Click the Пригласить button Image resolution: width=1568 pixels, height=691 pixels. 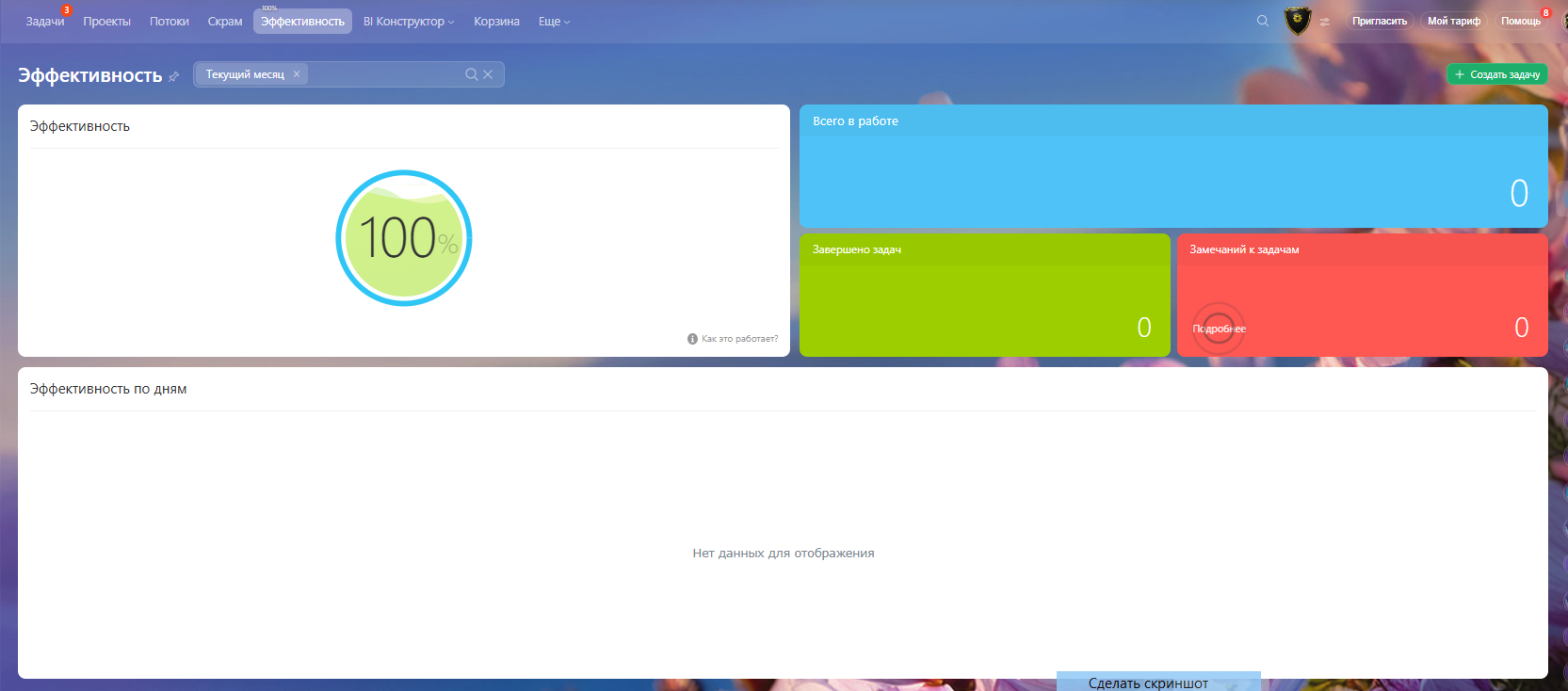1379,21
